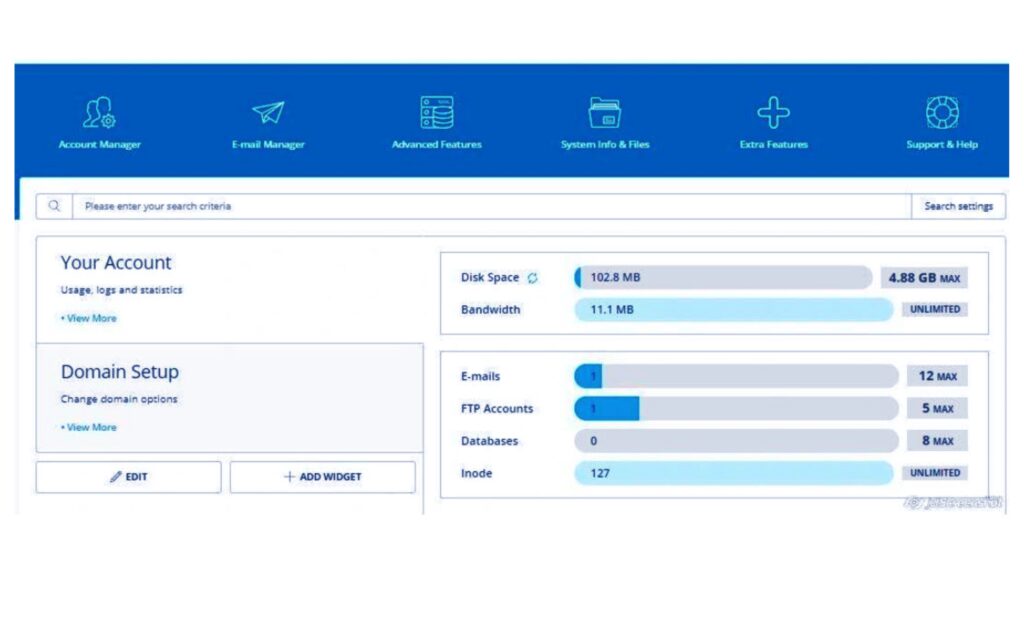View more Domain Setup options
This screenshot has height=626, width=1024.
tap(90, 427)
